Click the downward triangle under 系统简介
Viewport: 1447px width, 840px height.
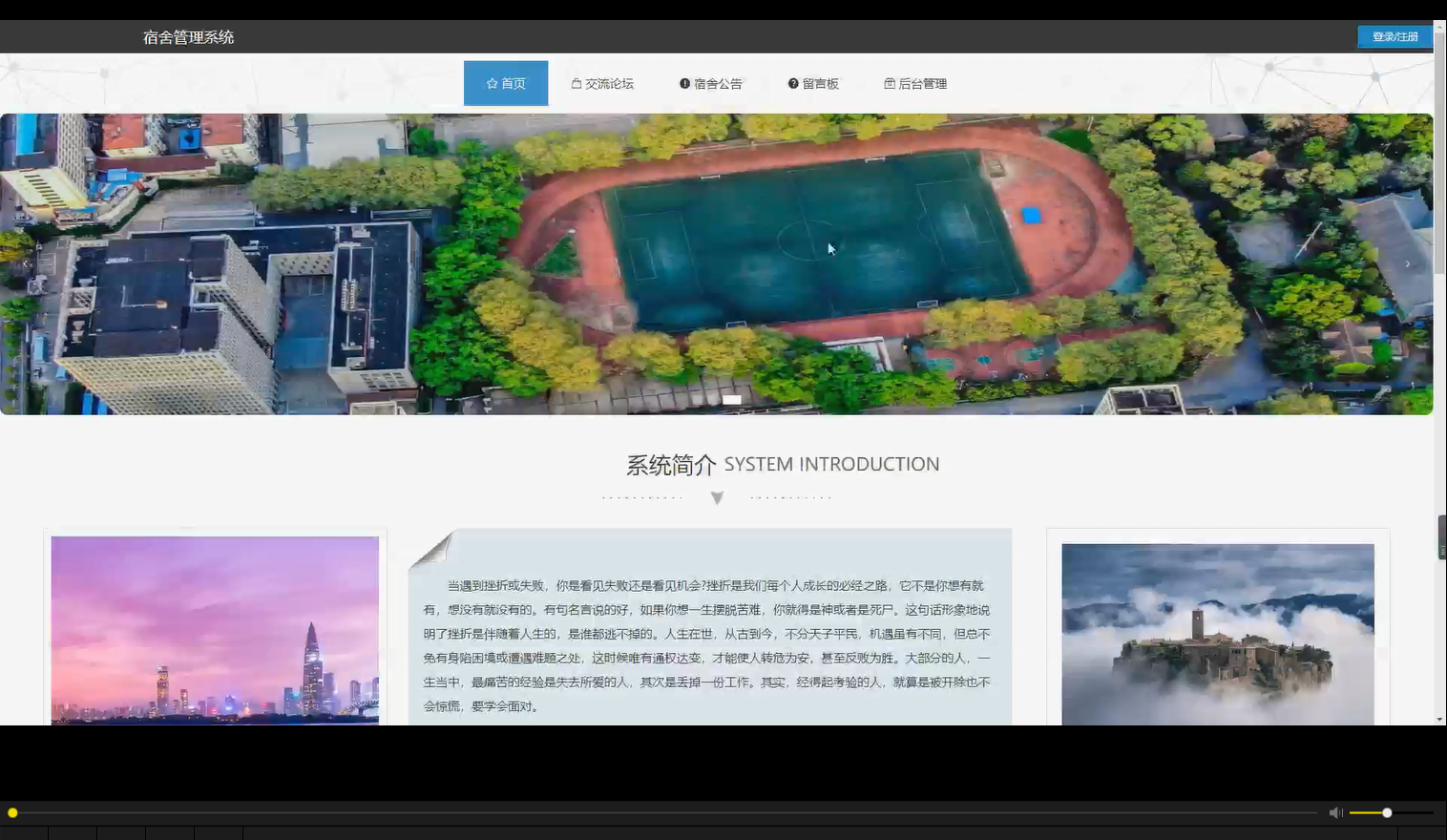(x=716, y=497)
